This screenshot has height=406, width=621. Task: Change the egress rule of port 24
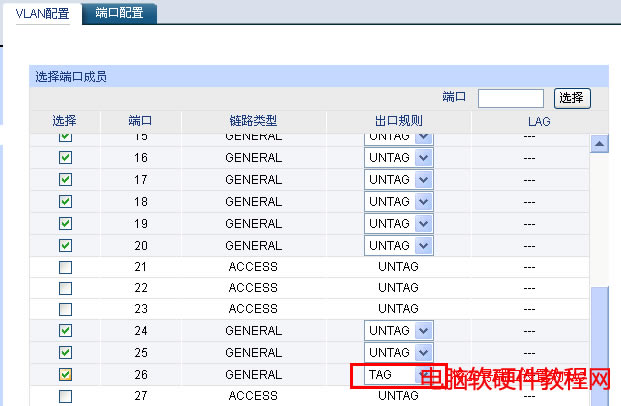(x=423, y=331)
